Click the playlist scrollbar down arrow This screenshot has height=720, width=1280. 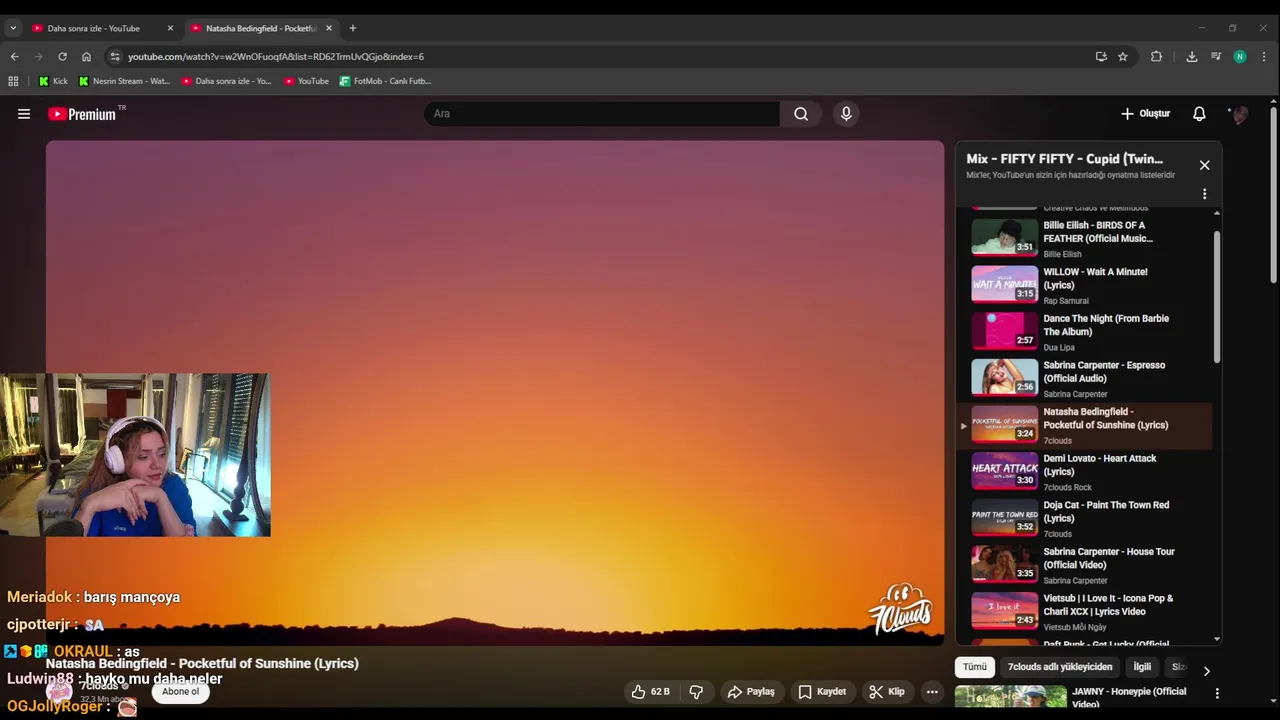(x=1217, y=639)
